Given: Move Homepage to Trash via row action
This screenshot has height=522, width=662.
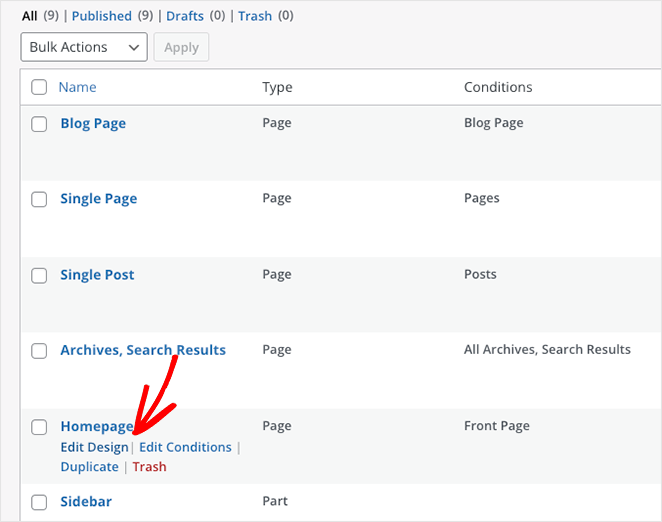Looking at the screenshot, I should click(x=149, y=467).
